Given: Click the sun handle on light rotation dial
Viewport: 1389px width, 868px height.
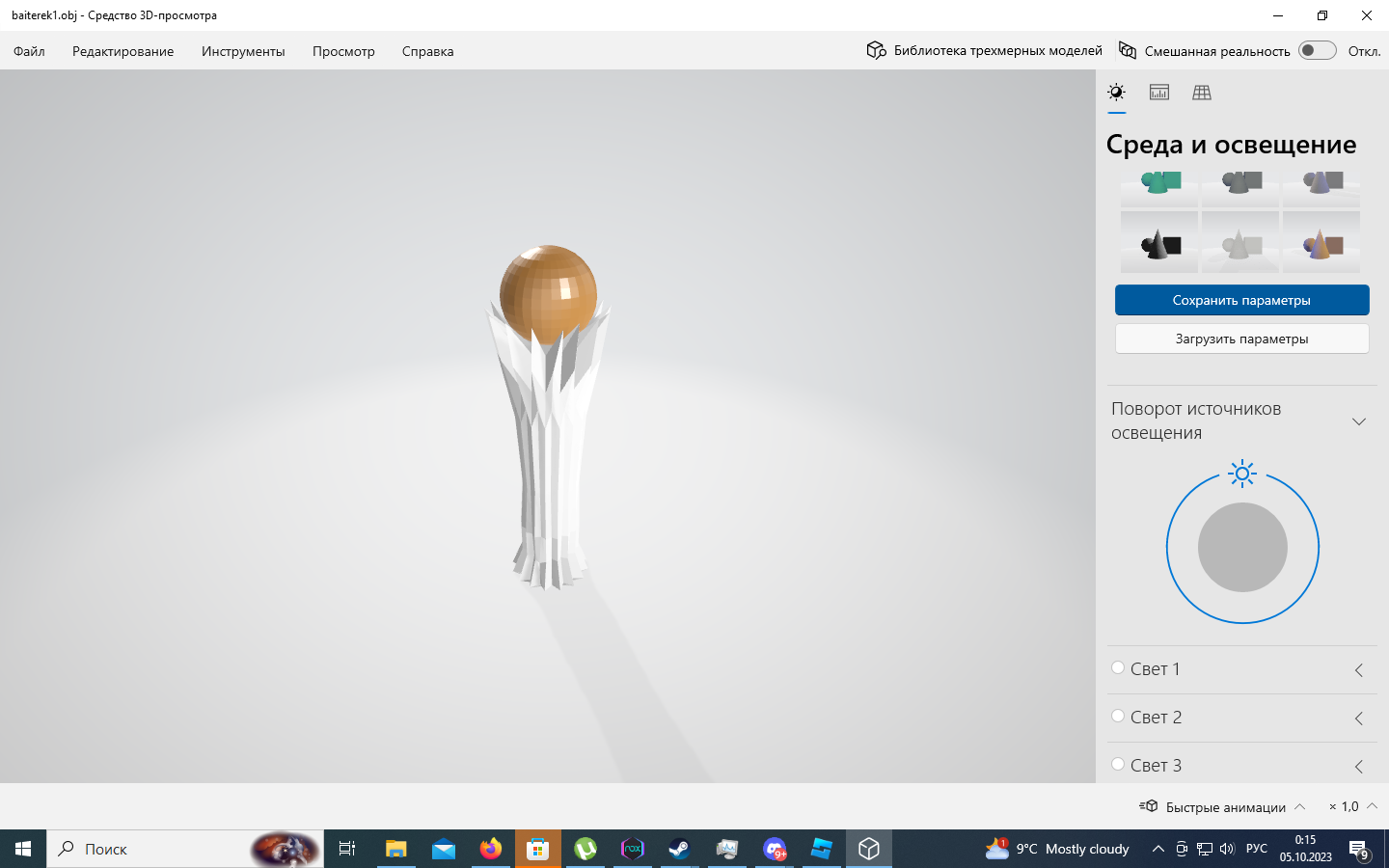Looking at the screenshot, I should pos(1242,473).
